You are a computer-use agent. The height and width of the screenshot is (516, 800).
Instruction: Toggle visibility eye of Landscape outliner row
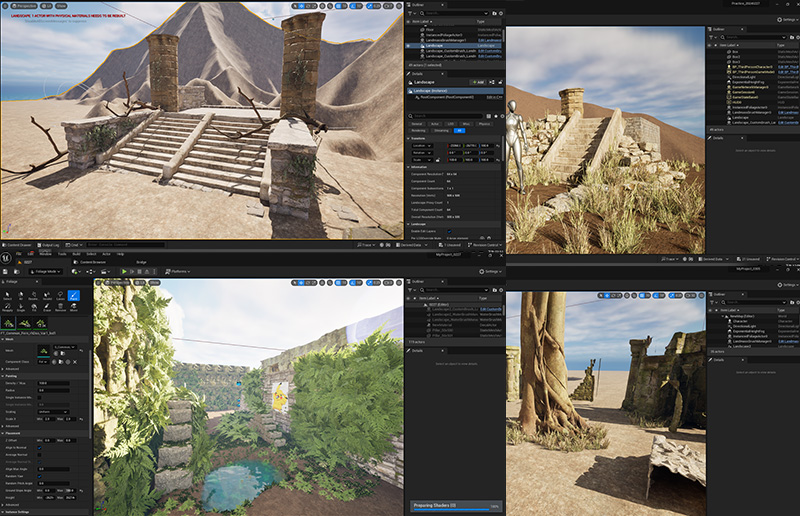pos(408,45)
